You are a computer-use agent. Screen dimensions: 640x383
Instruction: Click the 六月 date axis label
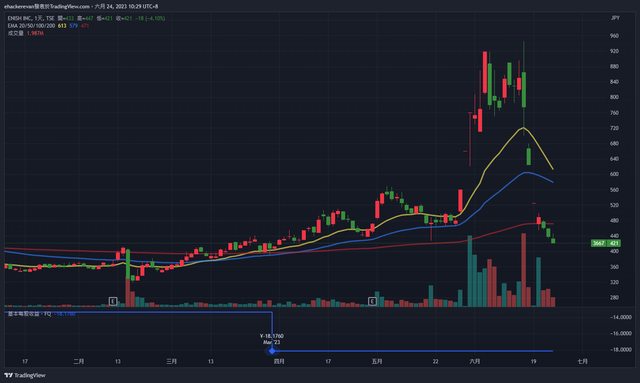point(475,361)
